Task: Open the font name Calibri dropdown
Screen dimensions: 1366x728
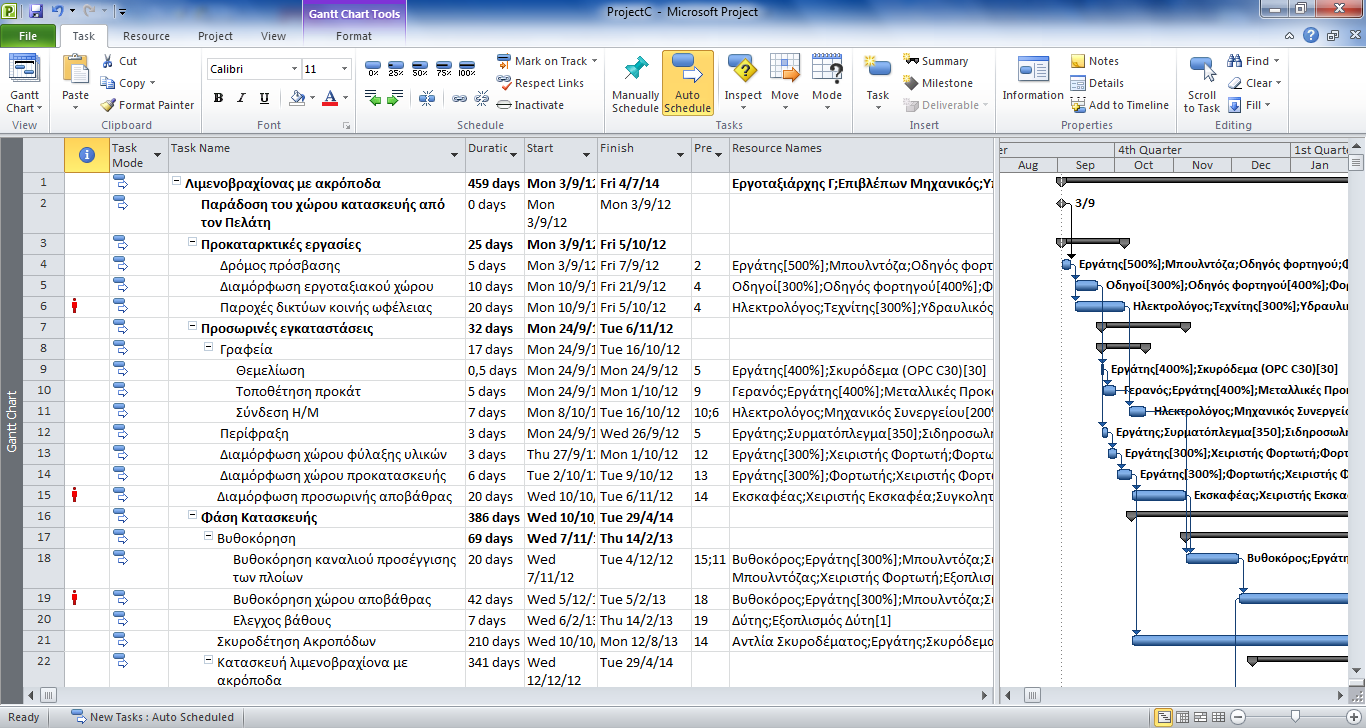Action: click(x=294, y=69)
